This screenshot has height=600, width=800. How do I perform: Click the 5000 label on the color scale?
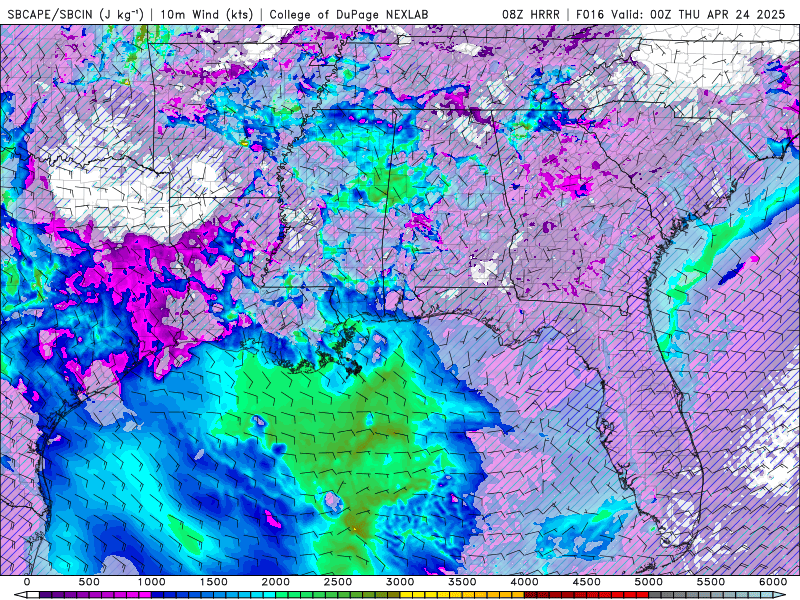649,582
